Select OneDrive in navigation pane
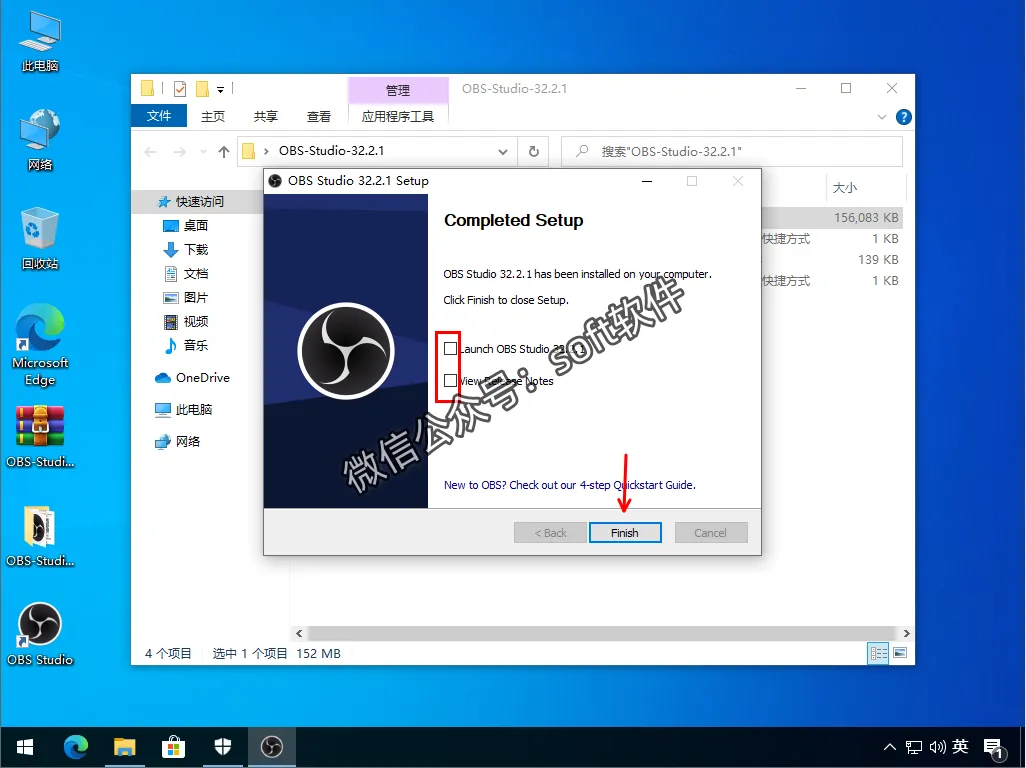Screen dimensions: 1026x768 pyautogui.click(x=192, y=377)
